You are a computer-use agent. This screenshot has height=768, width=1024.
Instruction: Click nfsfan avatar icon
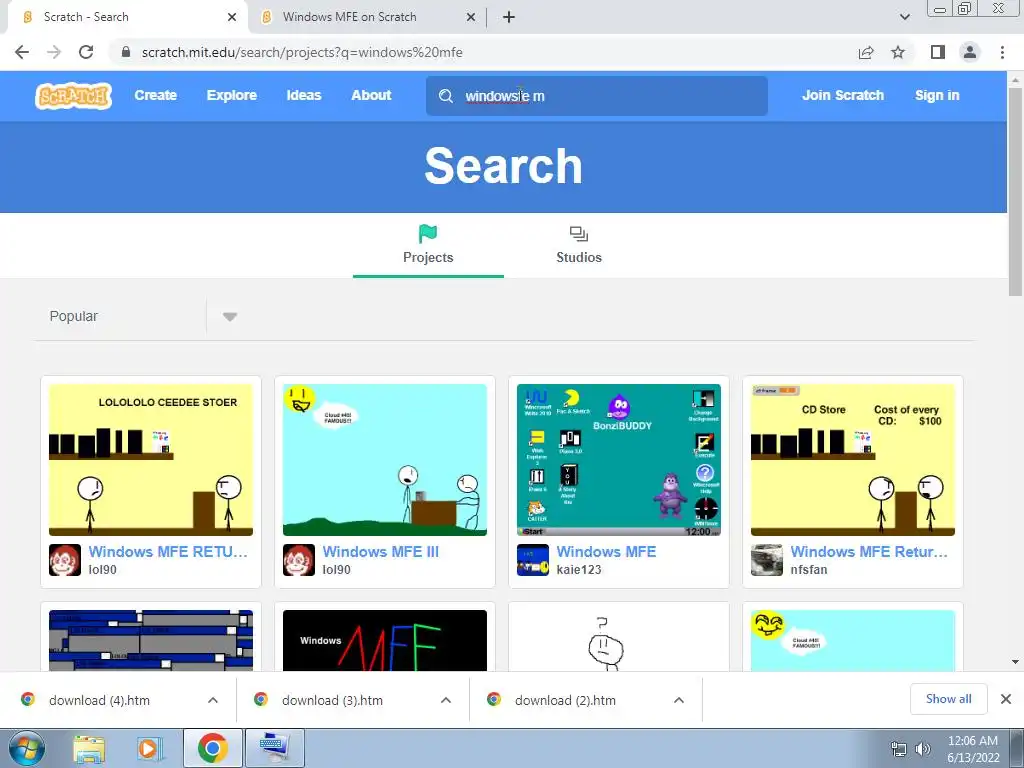point(767,560)
